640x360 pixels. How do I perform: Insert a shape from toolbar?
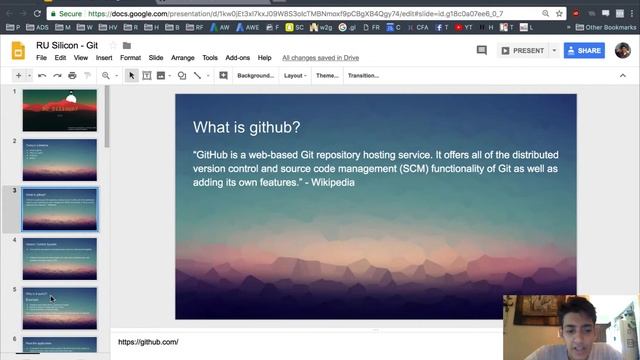182,76
